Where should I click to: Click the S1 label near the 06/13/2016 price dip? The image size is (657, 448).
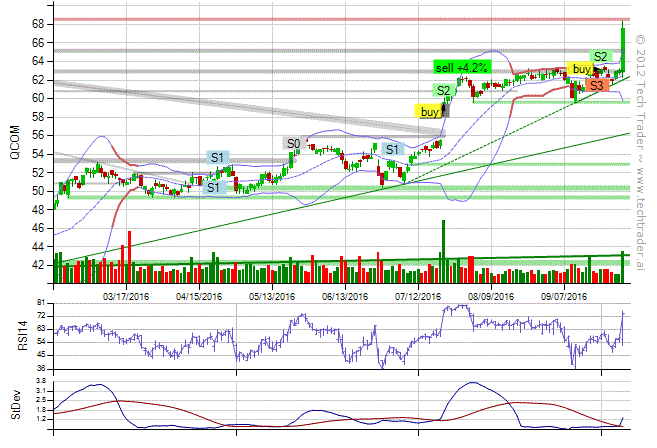[392, 150]
